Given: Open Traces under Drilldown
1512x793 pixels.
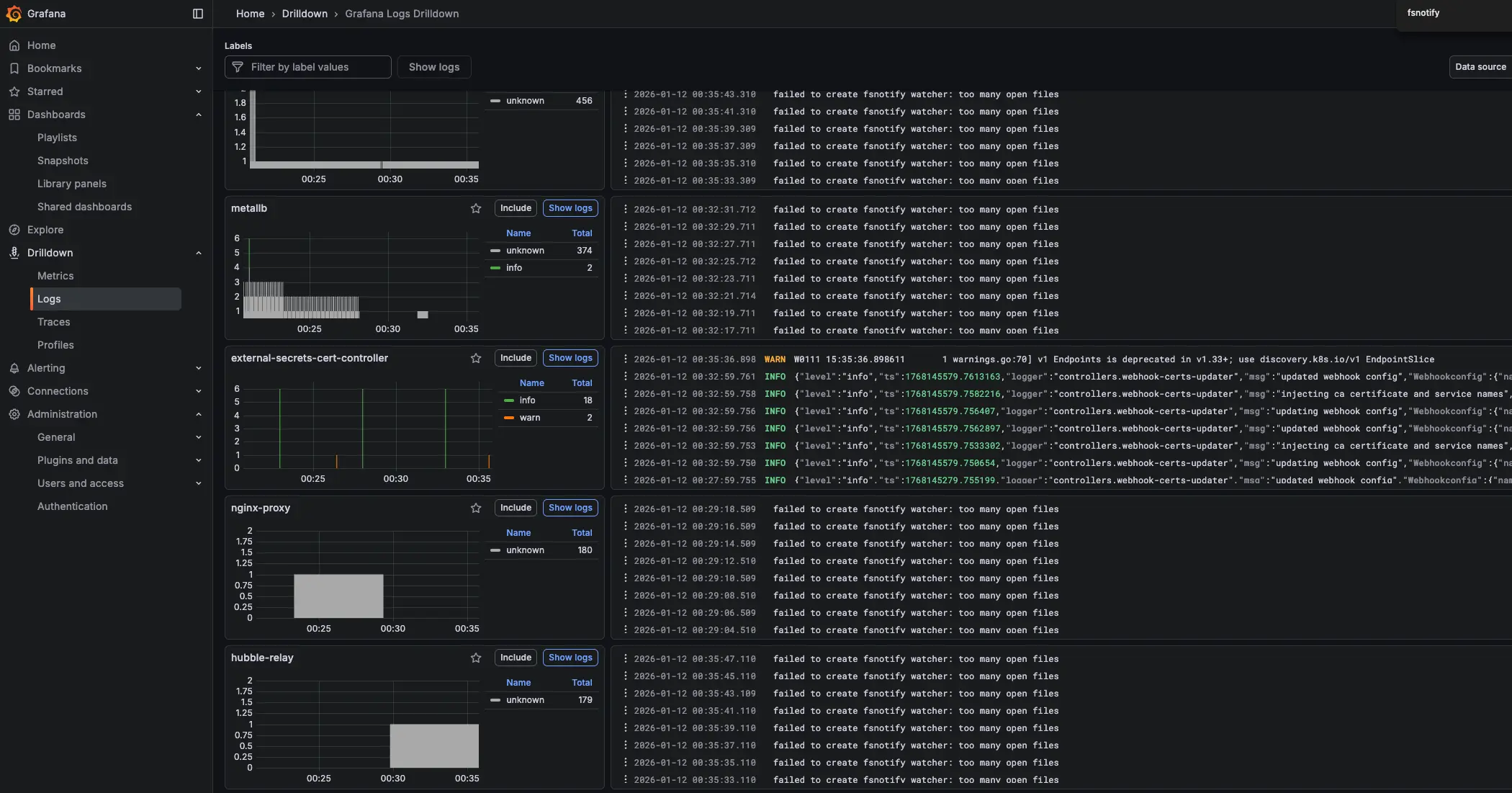Looking at the screenshot, I should click(54, 322).
